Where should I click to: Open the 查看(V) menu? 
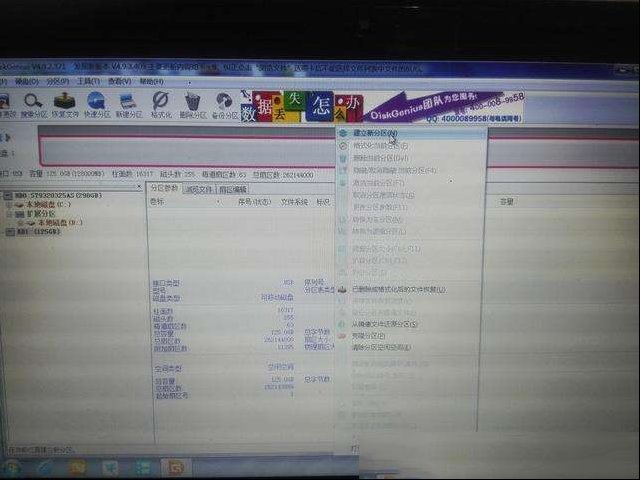tap(120, 81)
